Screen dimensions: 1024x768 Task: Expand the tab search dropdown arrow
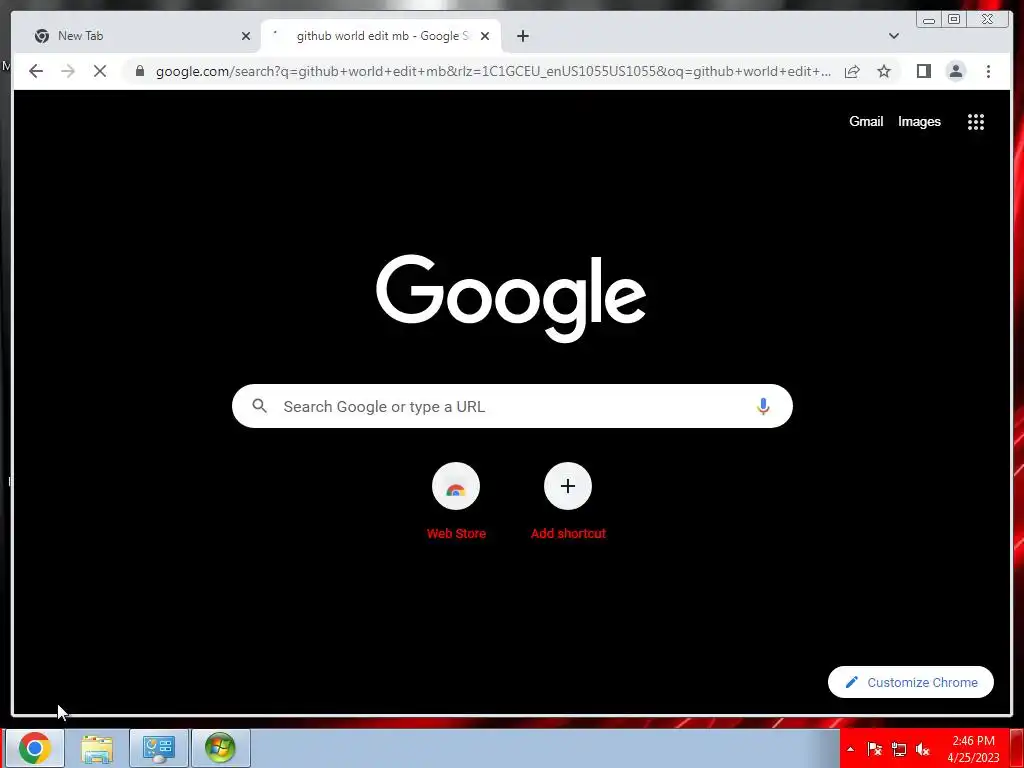[x=894, y=36]
